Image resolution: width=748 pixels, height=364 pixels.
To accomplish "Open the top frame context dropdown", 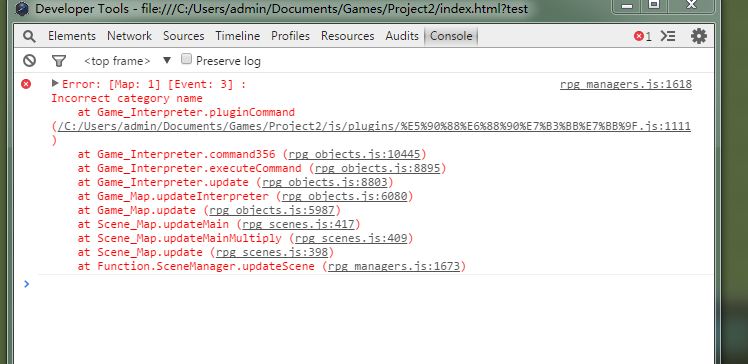I will [x=127, y=61].
